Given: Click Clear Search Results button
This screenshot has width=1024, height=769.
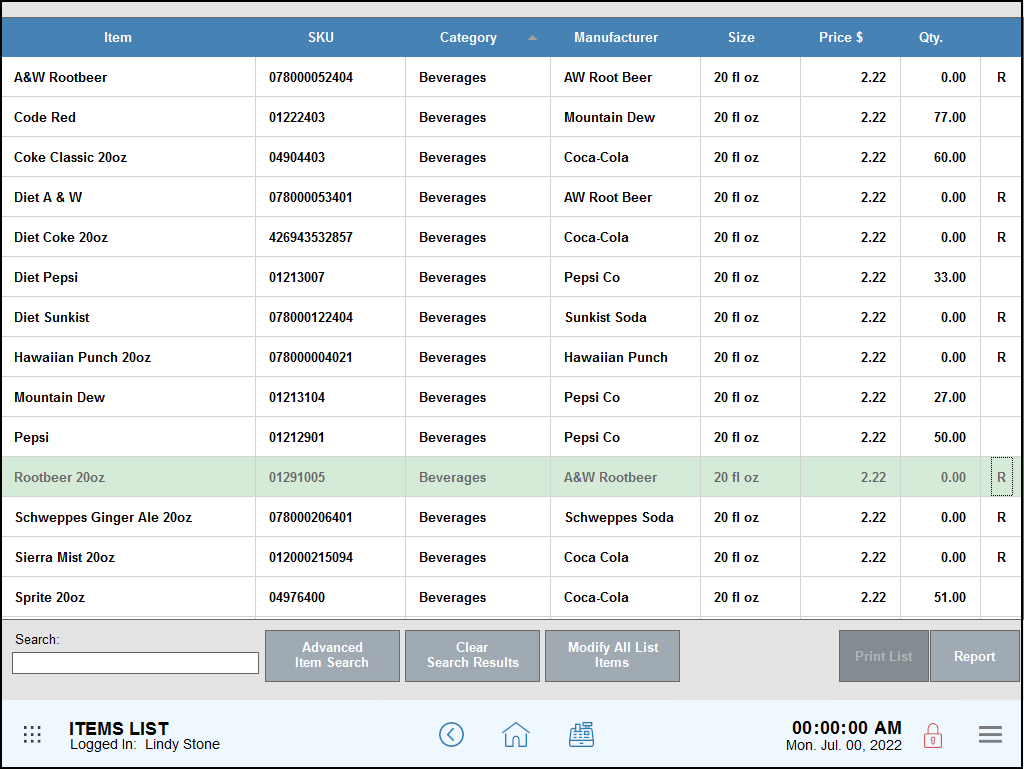Looking at the screenshot, I should pyautogui.click(x=472, y=655).
